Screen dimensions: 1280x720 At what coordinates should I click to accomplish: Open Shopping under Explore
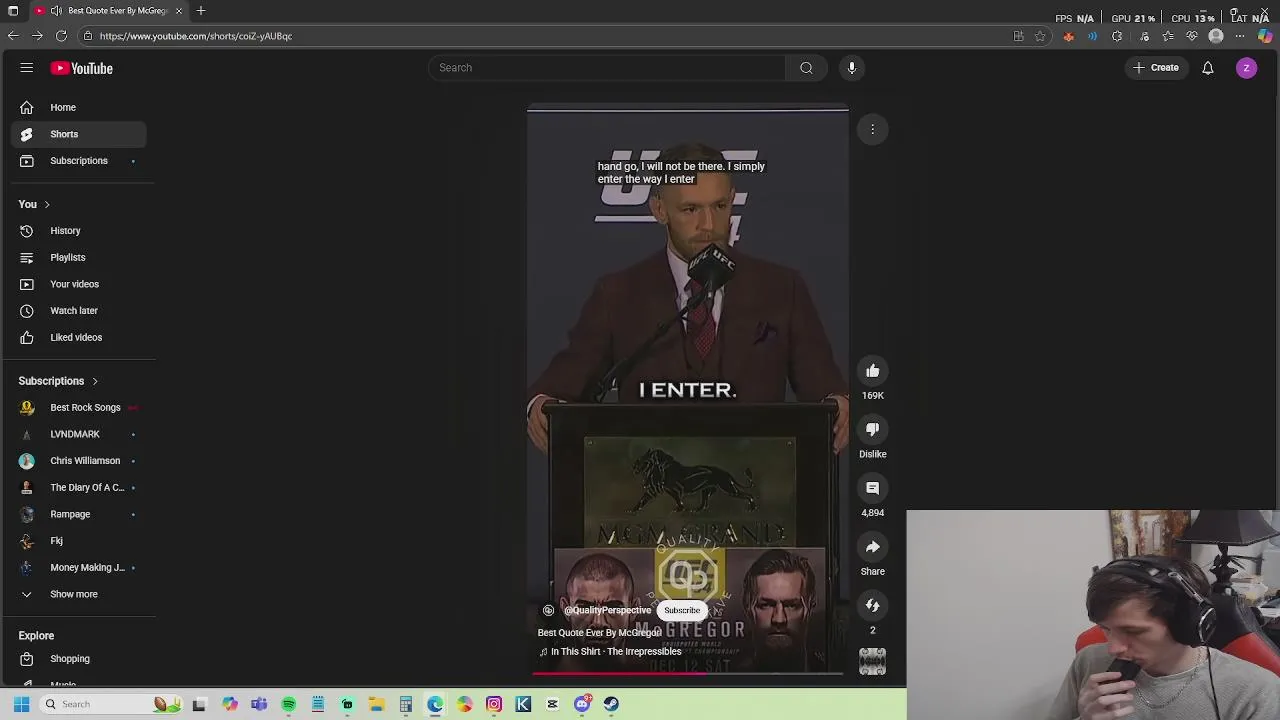(x=78, y=659)
